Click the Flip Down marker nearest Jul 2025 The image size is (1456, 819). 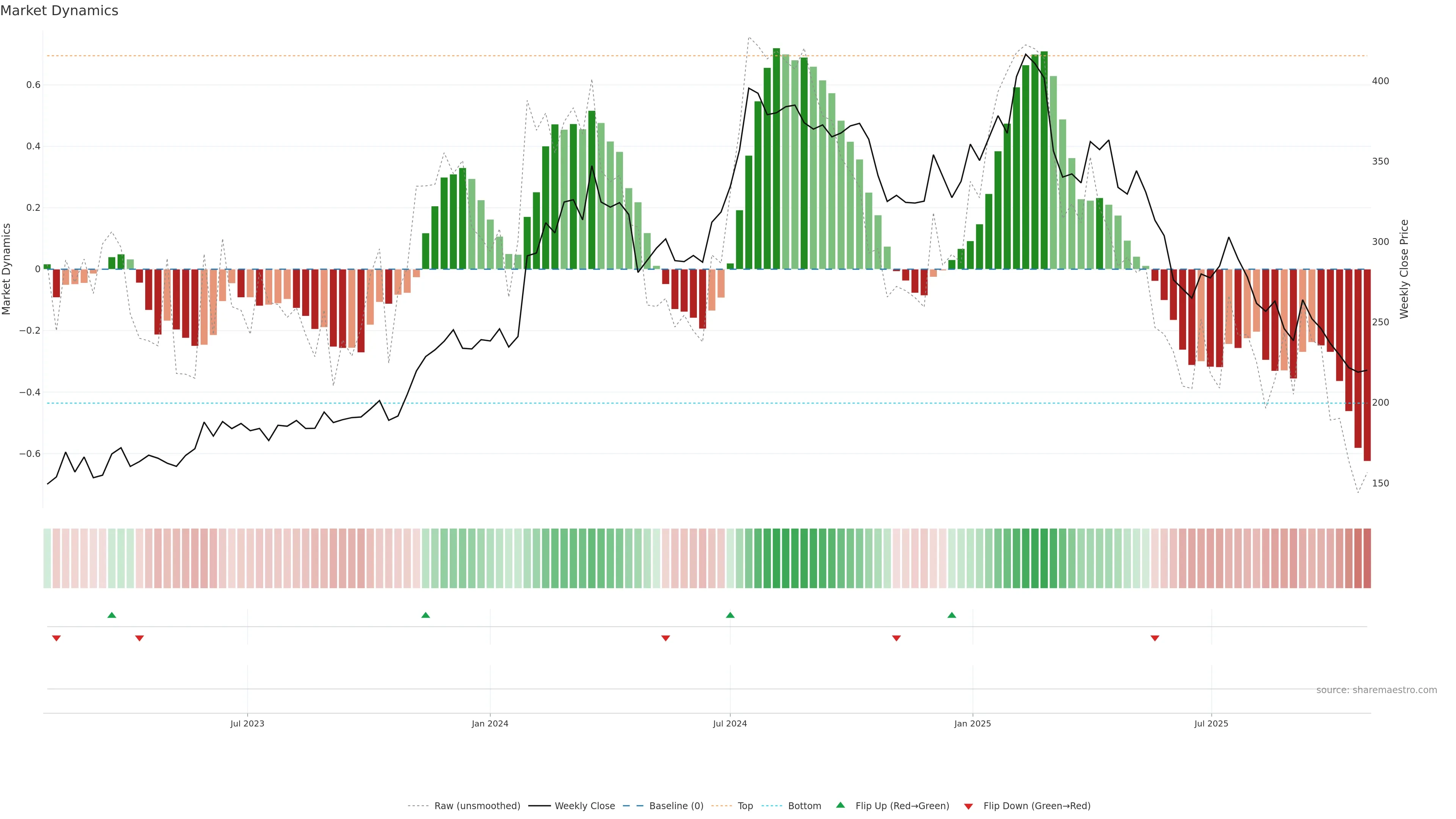click(x=1155, y=638)
